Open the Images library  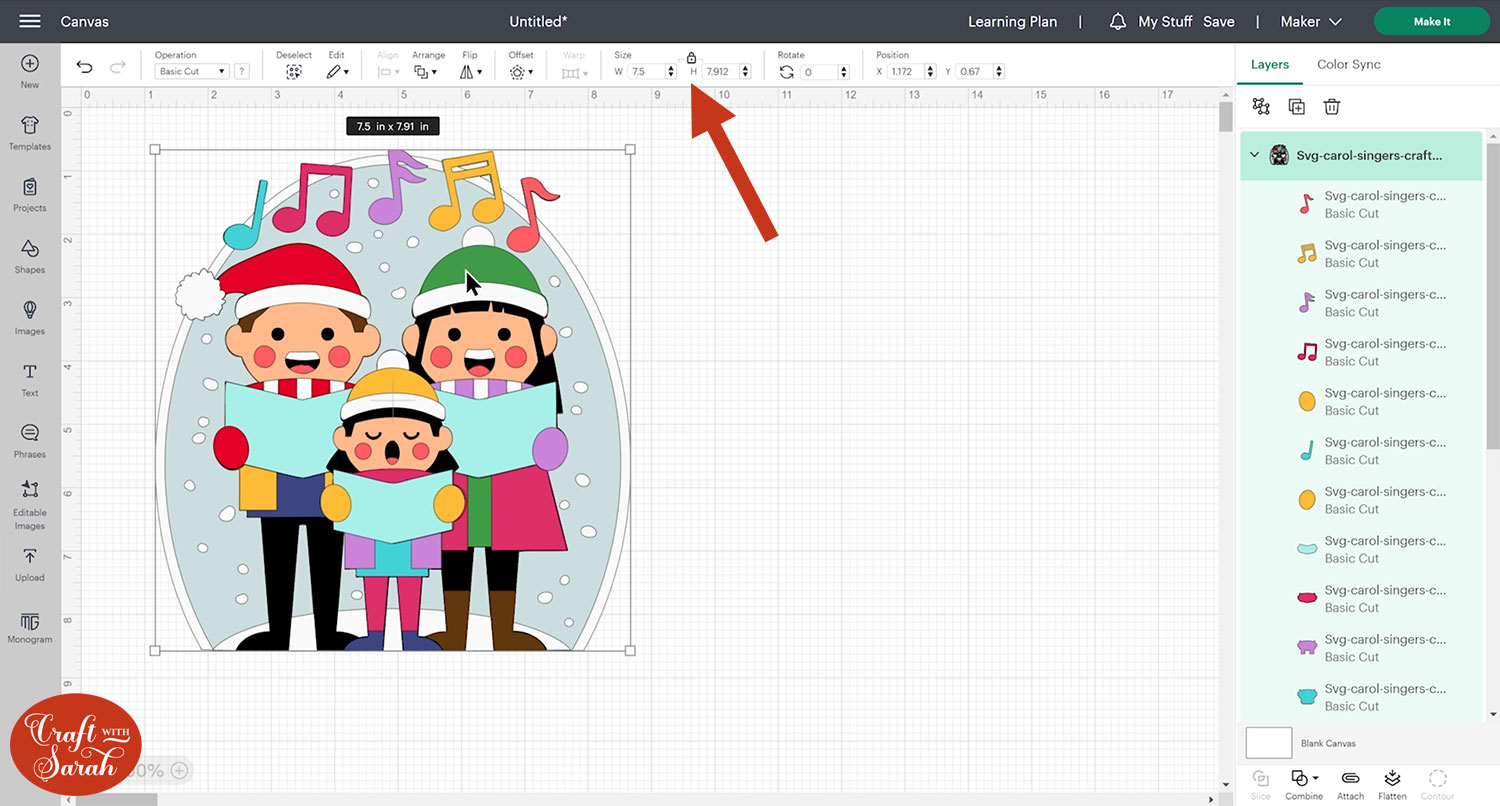pos(29,317)
